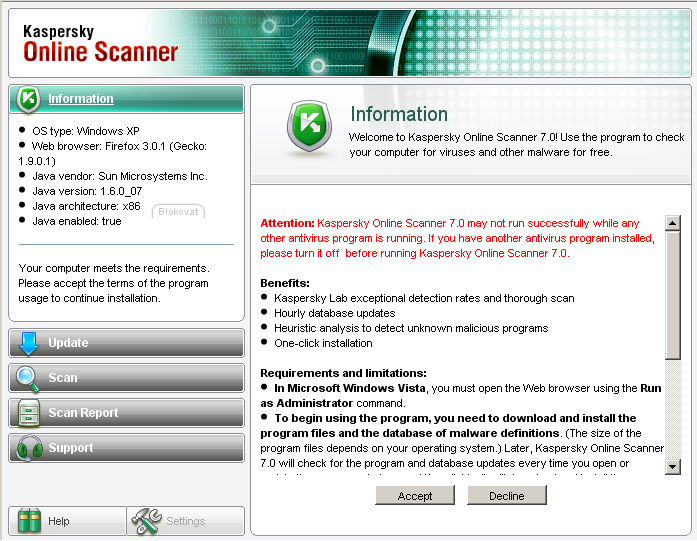Click the wrench and hammer Settings icon
Screen dimensions: 697x541
147,521
